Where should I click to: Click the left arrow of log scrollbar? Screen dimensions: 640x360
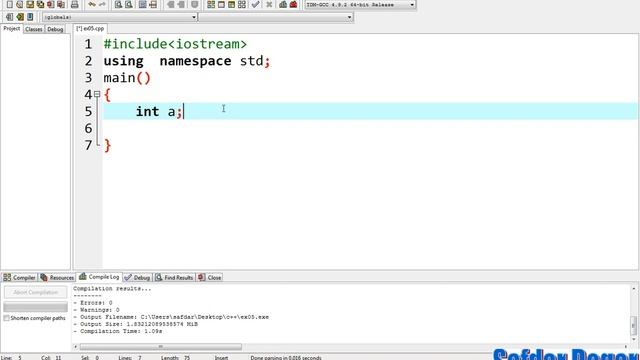pos(76,347)
